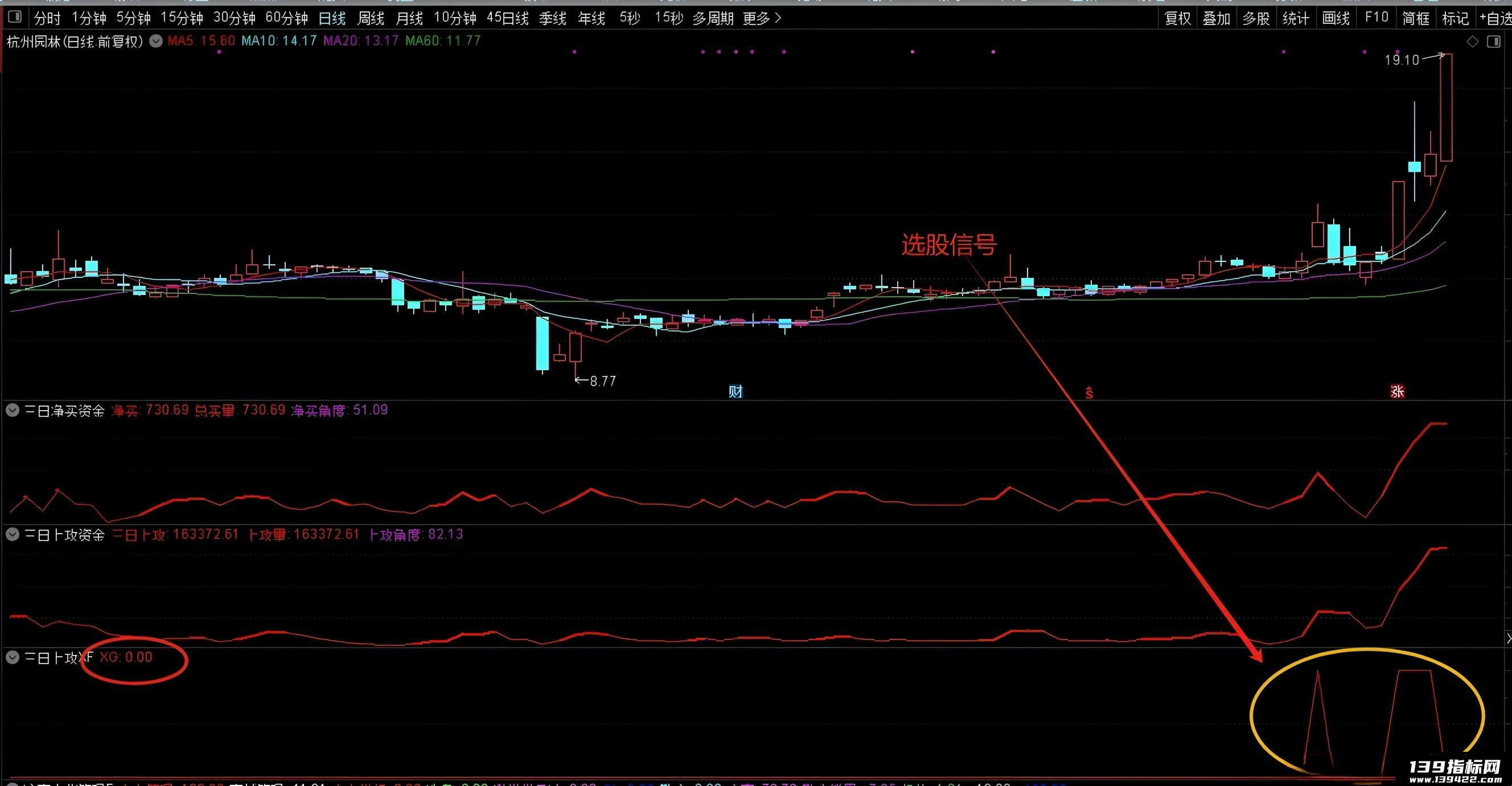This screenshot has width=1512, height=786.
Task: Toggle 复权 price adjustment
Action: tap(1177, 18)
